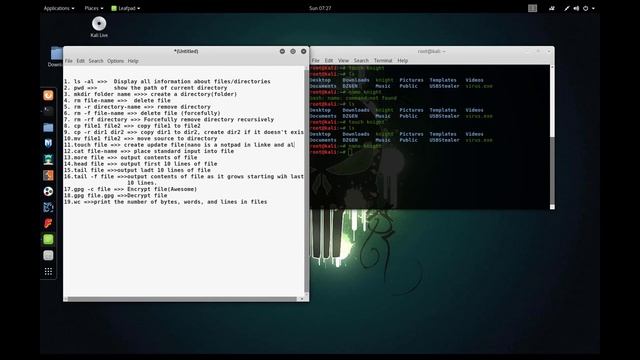Click line 7 'rm -rf directory' text
This screenshot has height=360, width=640.
[x=169, y=120]
